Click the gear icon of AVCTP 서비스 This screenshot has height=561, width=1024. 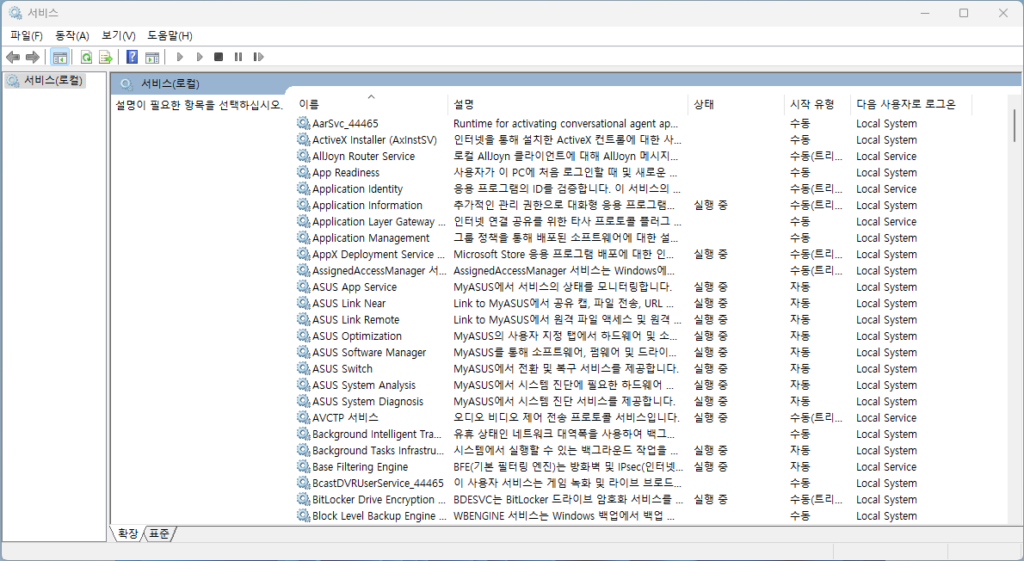click(x=303, y=417)
